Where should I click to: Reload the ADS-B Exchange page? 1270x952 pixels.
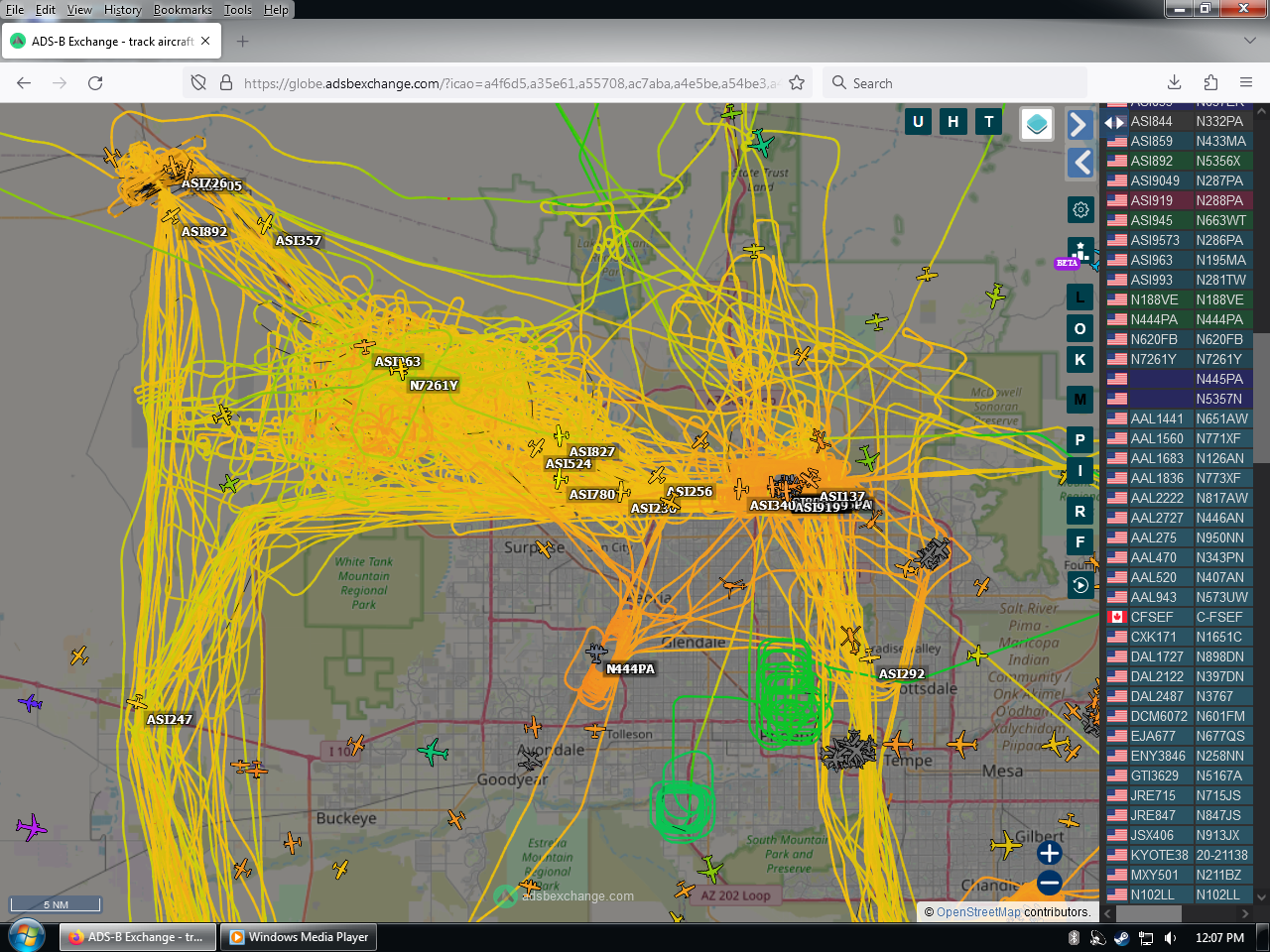[95, 83]
